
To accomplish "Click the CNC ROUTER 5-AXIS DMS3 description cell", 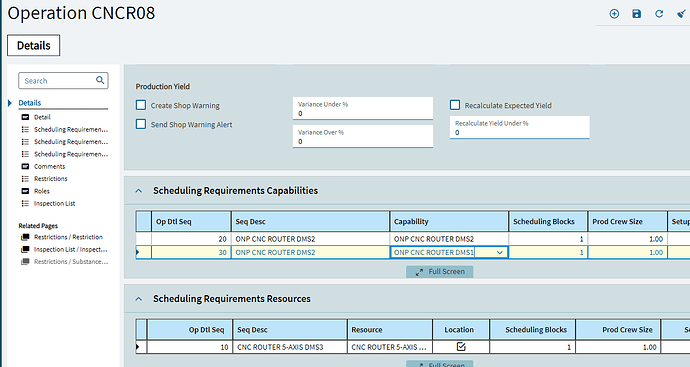I will pos(290,347).
